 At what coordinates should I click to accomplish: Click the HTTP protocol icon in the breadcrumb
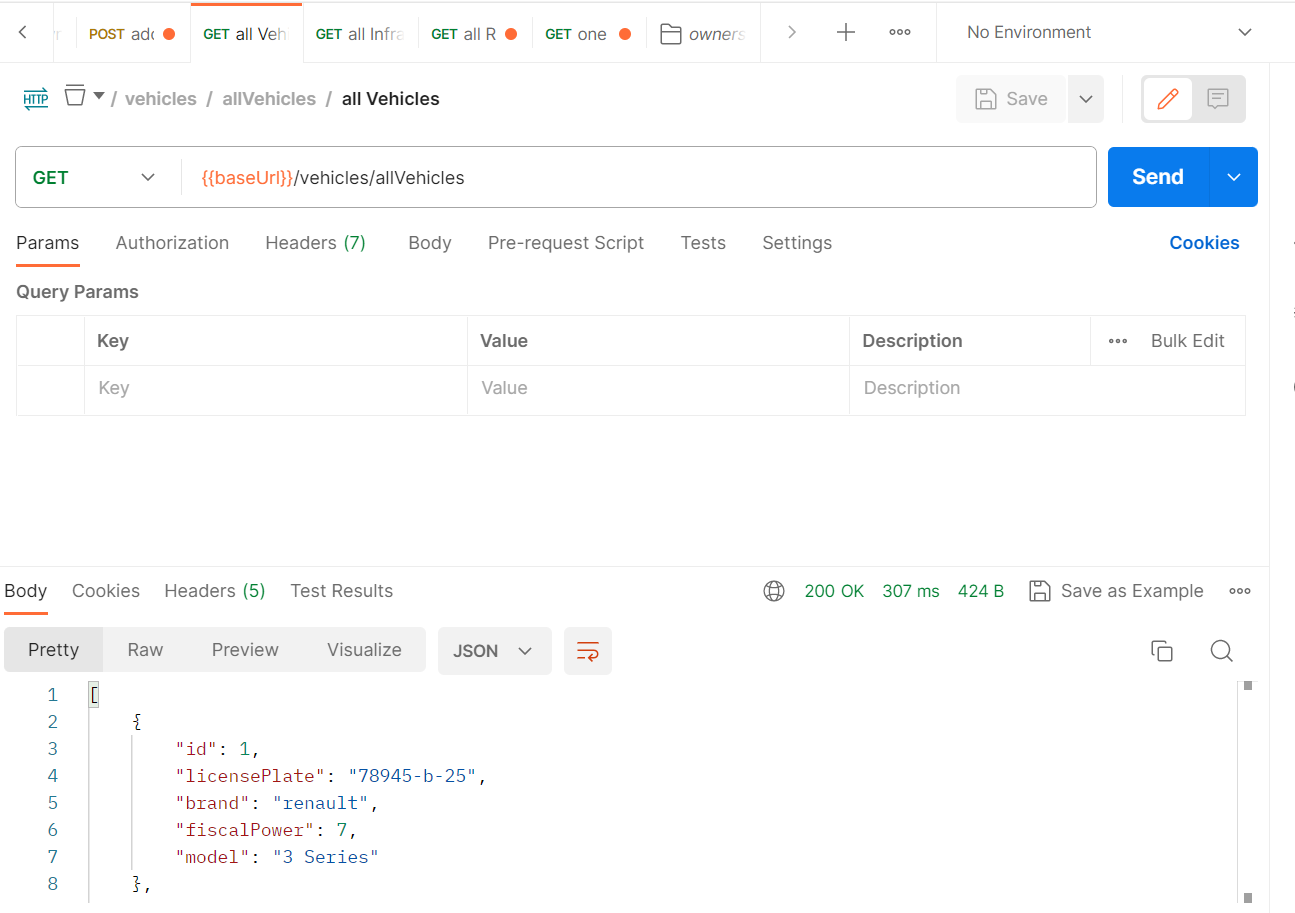tap(36, 98)
